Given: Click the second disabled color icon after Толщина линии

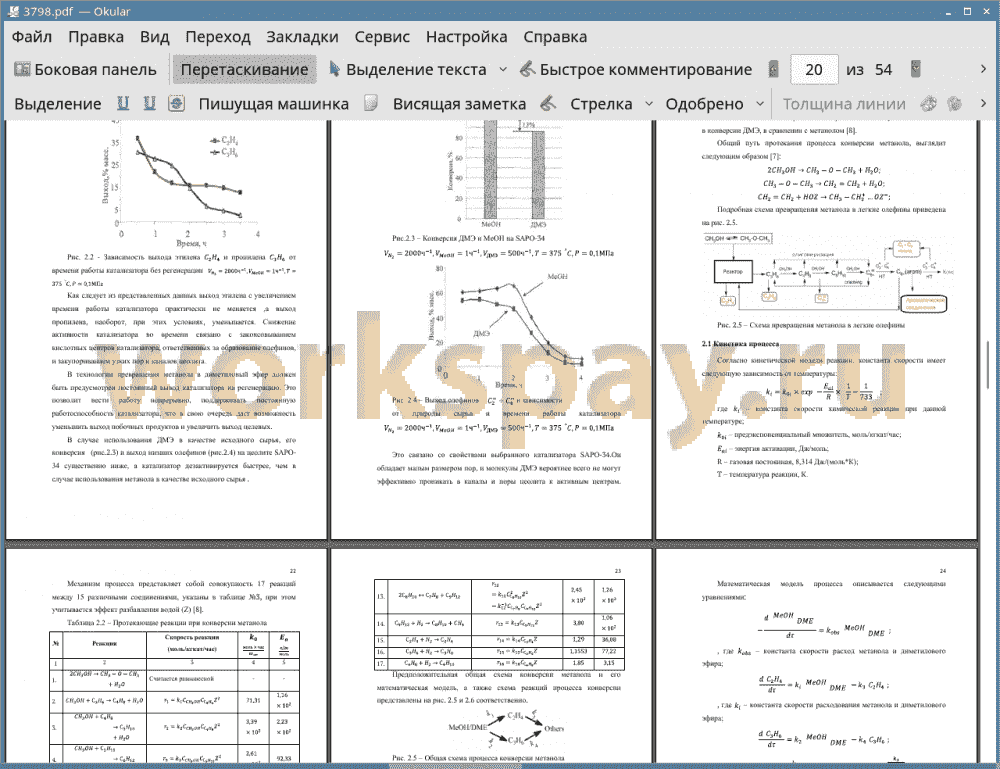Looking at the screenshot, I should tap(955, 103).
